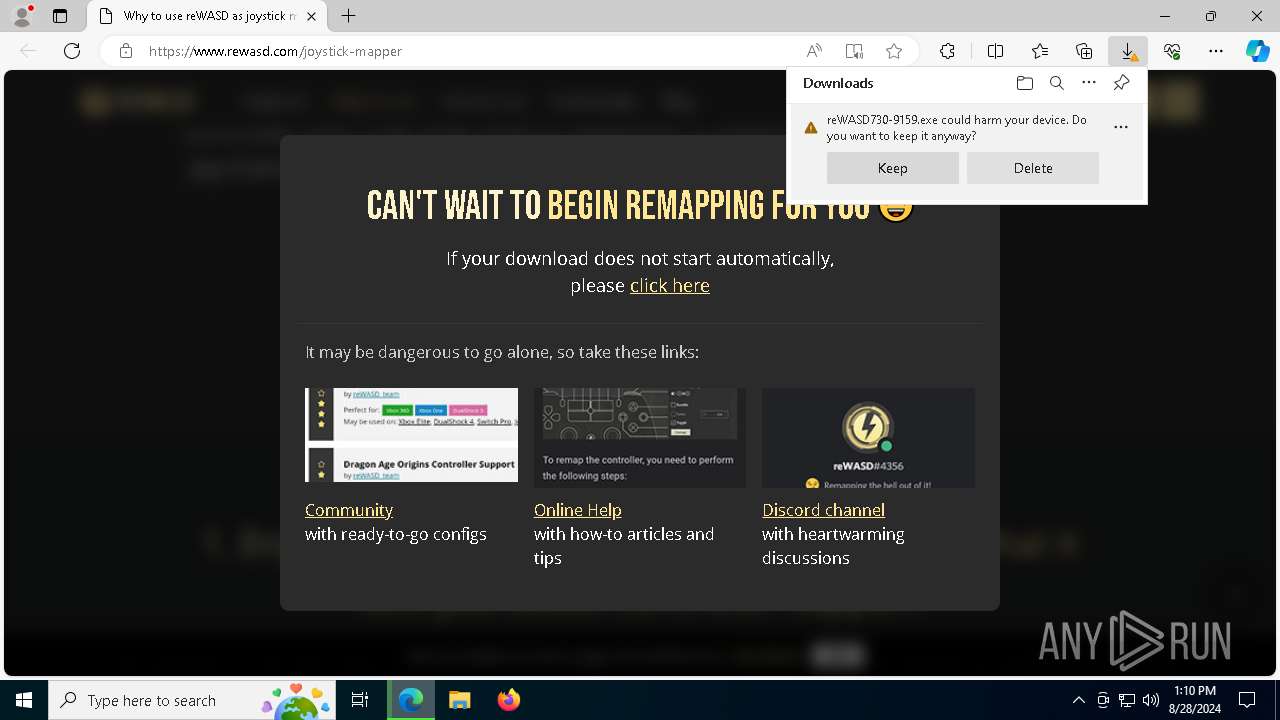
Task: Keep the reWASD730-9159.exe download
Action: [x=892, y=168]
